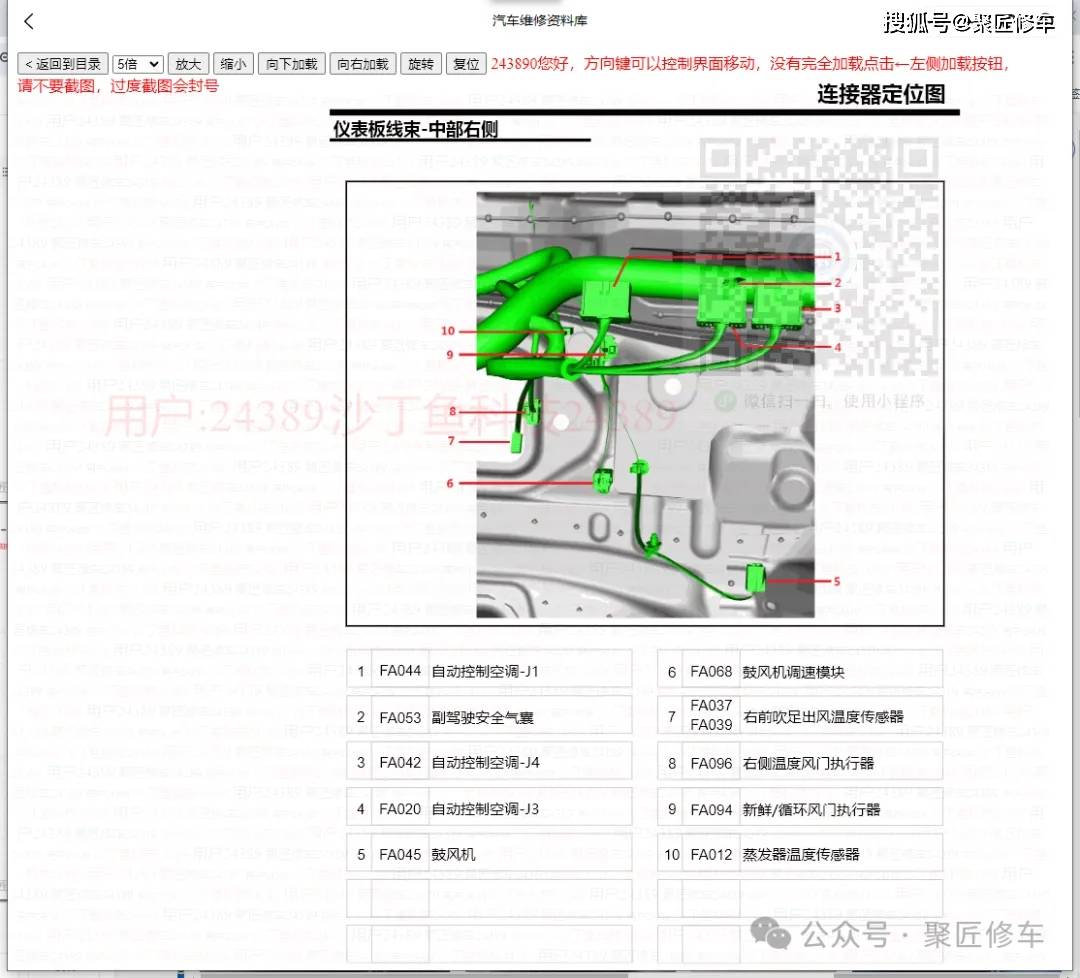Go back using the top-left arrow
1080x978 pixels.
pyautogui.click(x=28, y=21)
